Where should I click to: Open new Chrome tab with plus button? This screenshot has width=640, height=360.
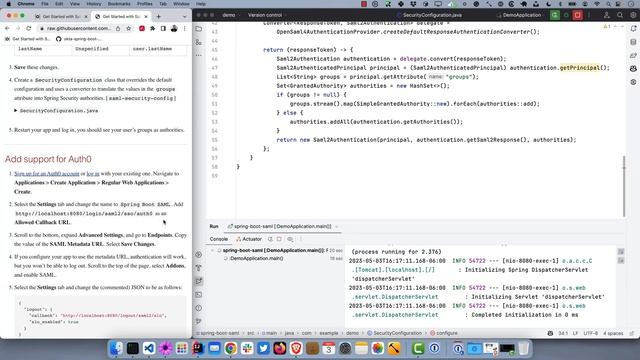click(158, 17)
